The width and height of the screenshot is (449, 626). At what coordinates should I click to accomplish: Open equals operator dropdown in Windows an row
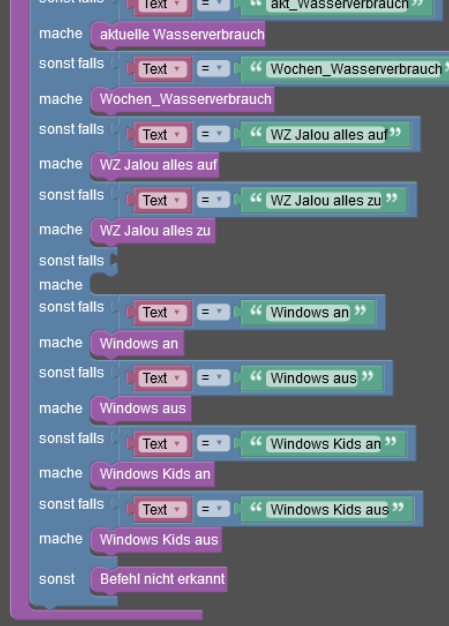[213, 312]
